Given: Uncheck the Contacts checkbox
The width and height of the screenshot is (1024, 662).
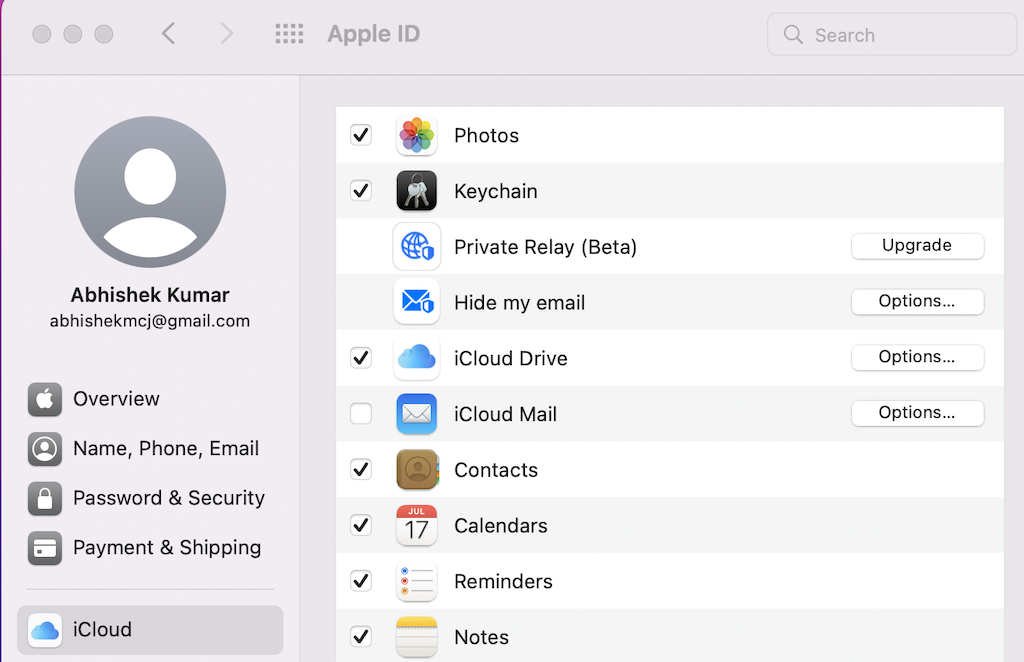Looking at the screenshot, I should [x=360, y=469].
